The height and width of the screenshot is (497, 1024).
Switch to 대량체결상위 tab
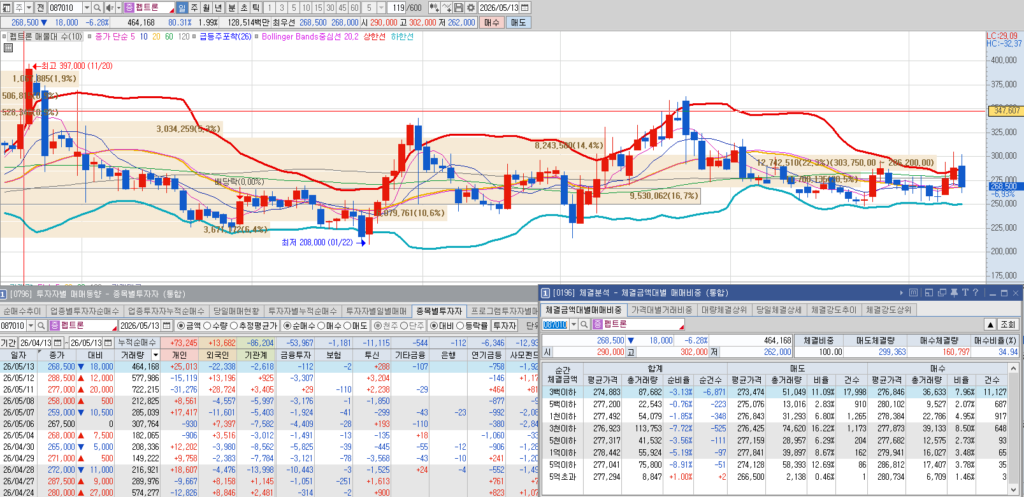(x=725, y=310)
